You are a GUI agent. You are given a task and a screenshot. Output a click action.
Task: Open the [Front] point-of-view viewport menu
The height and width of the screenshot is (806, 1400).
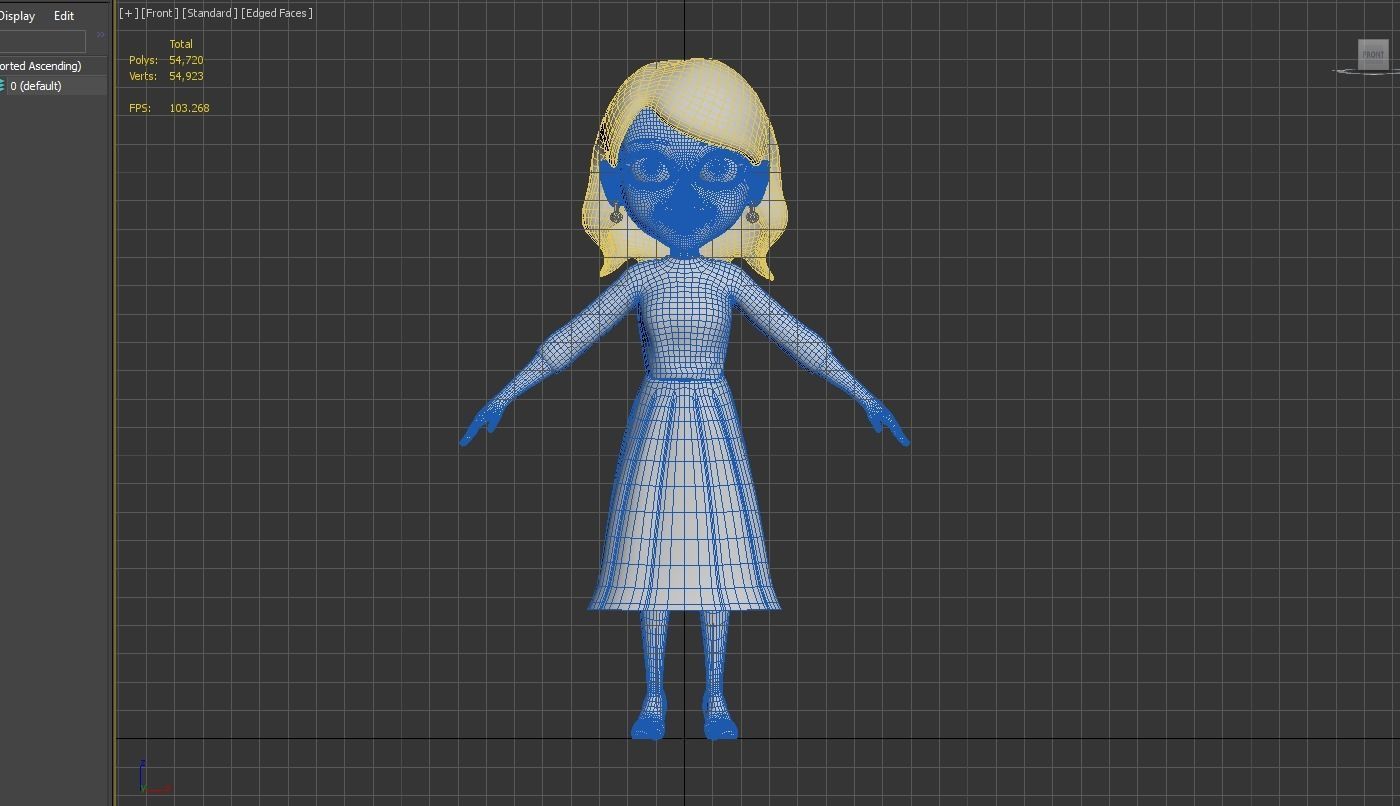160,13
